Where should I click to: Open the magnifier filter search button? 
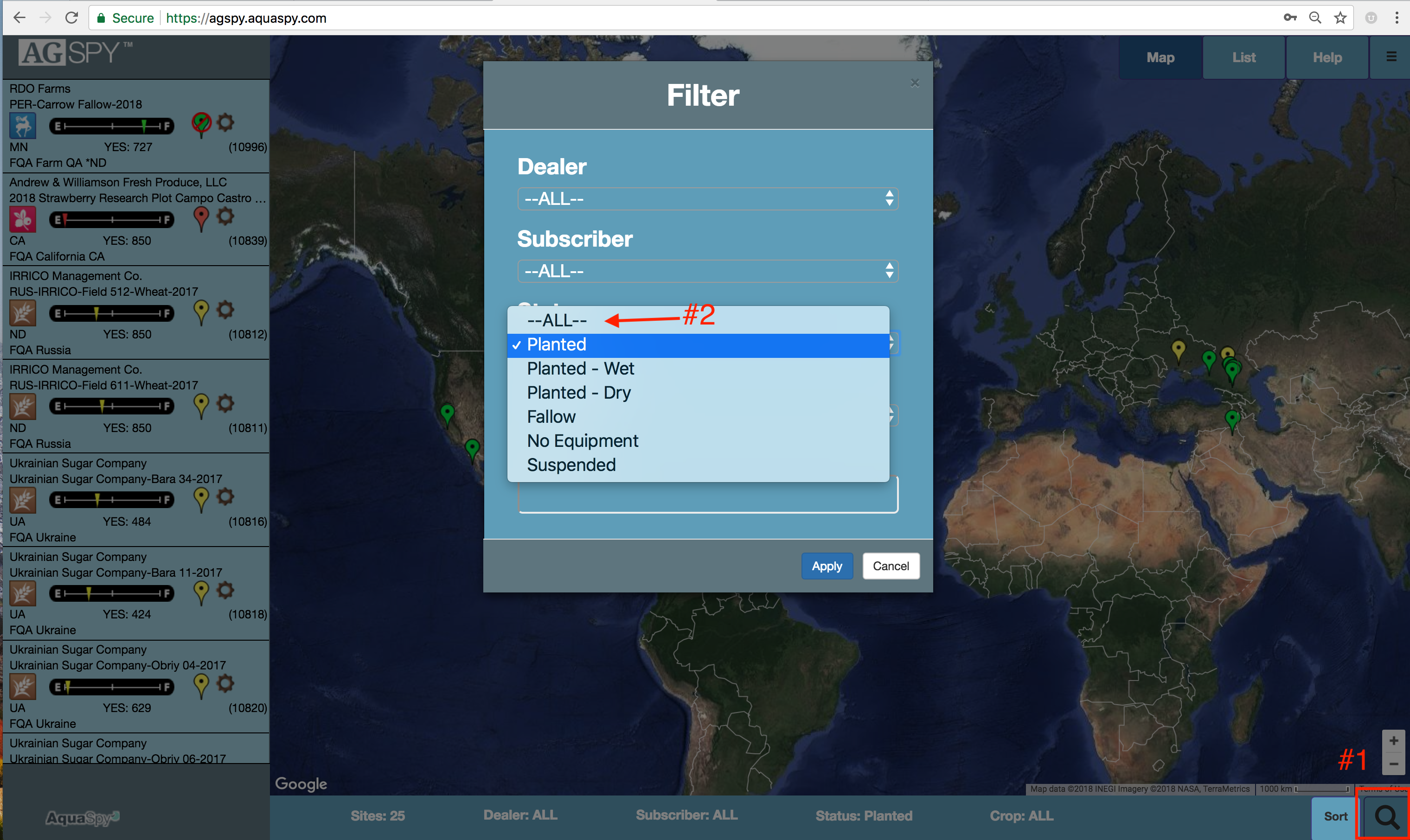coord(1386,817)
